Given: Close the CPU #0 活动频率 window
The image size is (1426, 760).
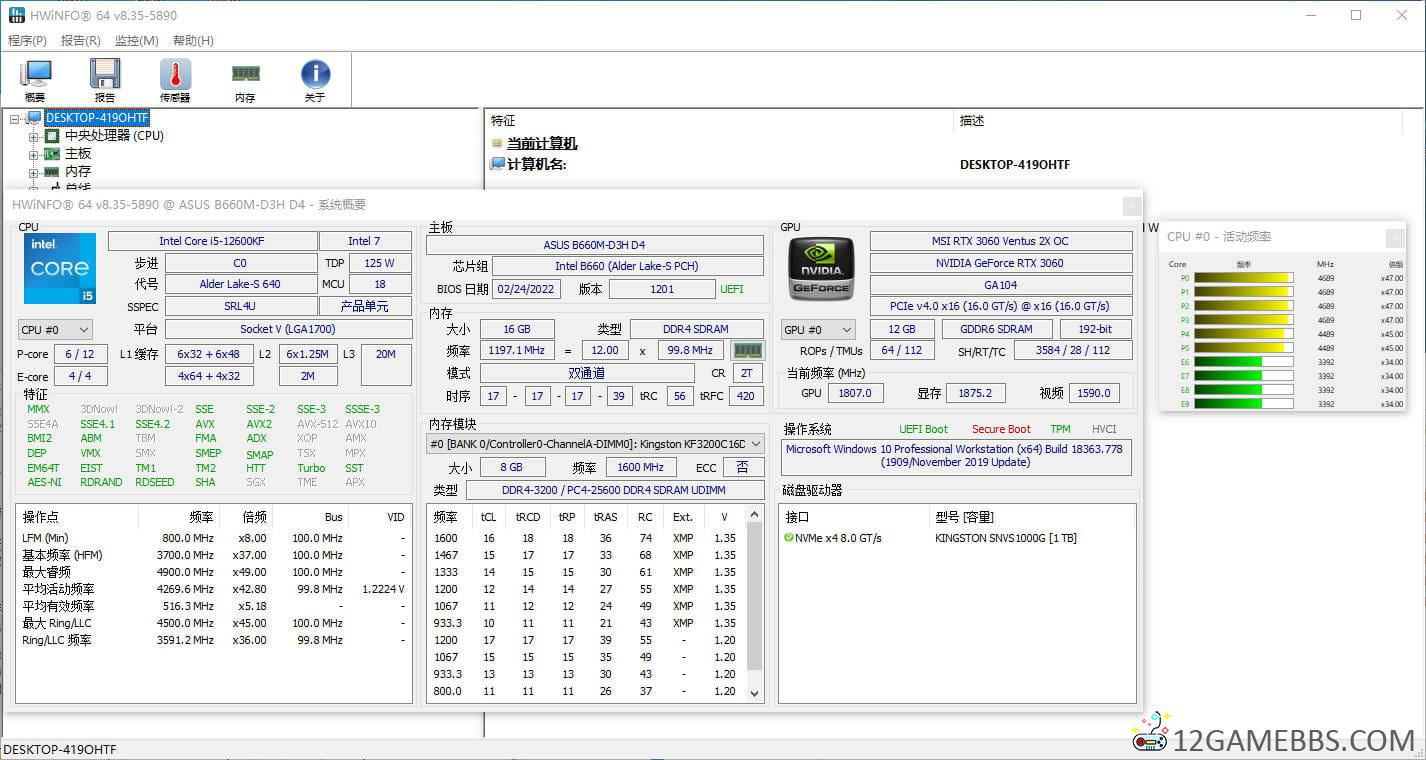Looking at the screenshot, I should coord(1395,237).
